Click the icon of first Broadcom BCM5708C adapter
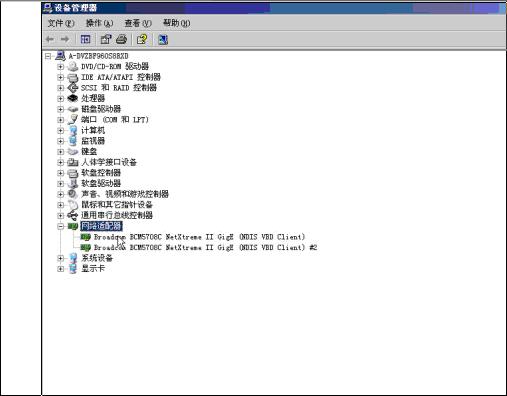The width and height of the screenshot is (507, 396). point(86,237)
